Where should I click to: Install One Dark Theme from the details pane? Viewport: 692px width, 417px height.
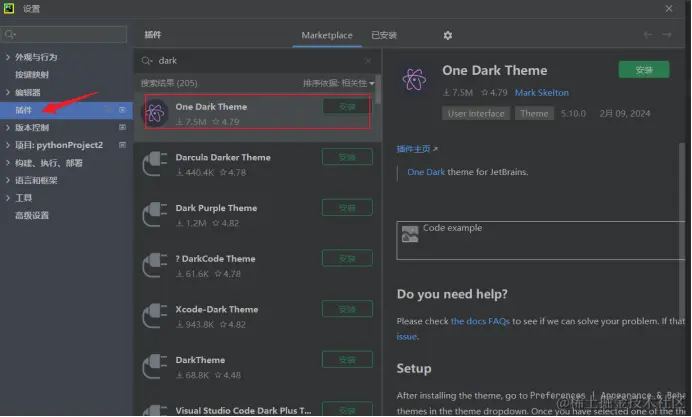point(644,70)
